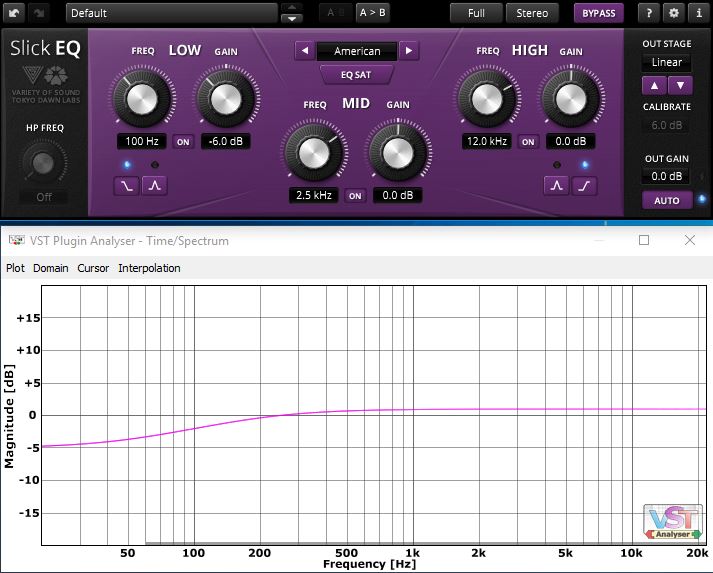Image resolution: width=713 pixels, height=573 pixels.
Task: Toggle the HIGH band ON switch
Action: tap(528, 142)
